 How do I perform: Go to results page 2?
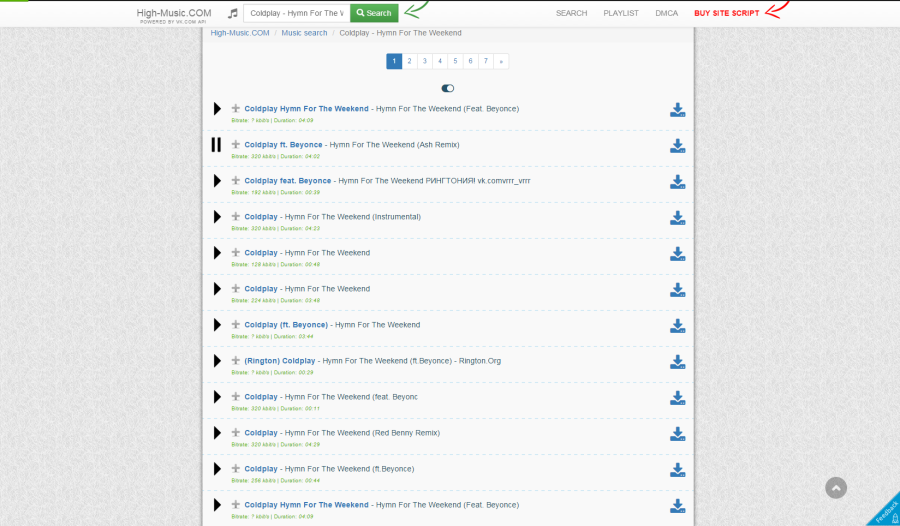click(x=409, y=61)
